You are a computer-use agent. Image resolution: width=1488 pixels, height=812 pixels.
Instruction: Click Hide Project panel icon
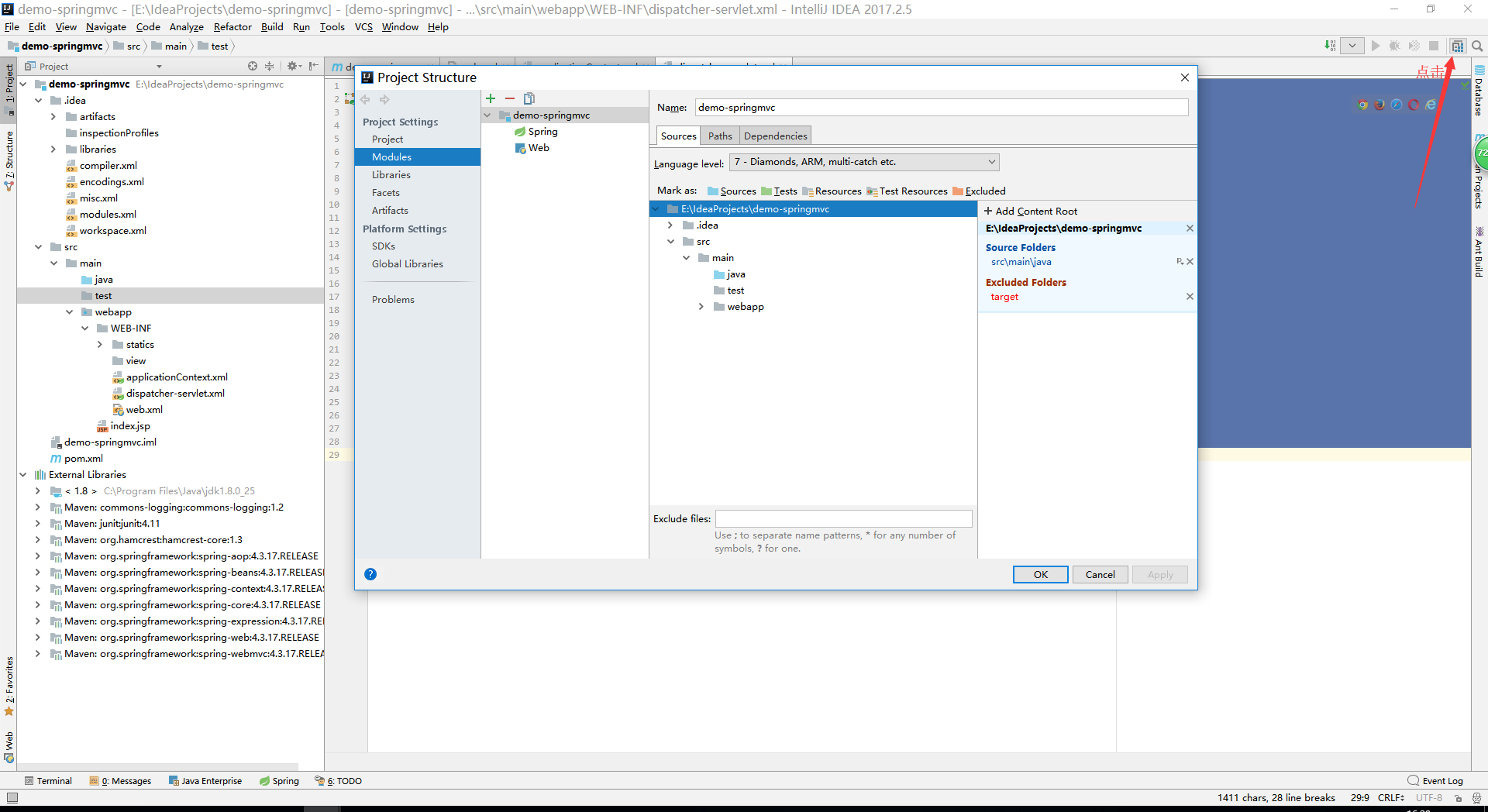coord(313,66)
